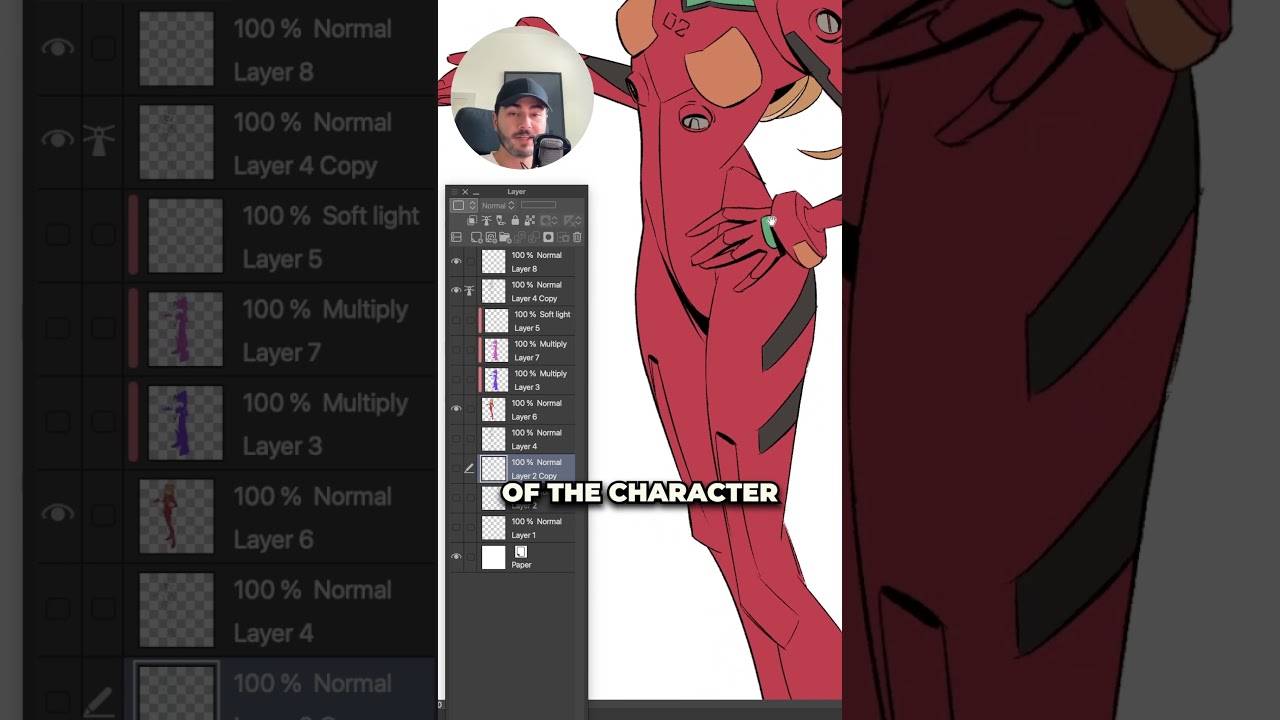Show Layer 3 visibility box in centre Layer panel
This screenshot has height=720, width=1280.
tap(456, 380)
